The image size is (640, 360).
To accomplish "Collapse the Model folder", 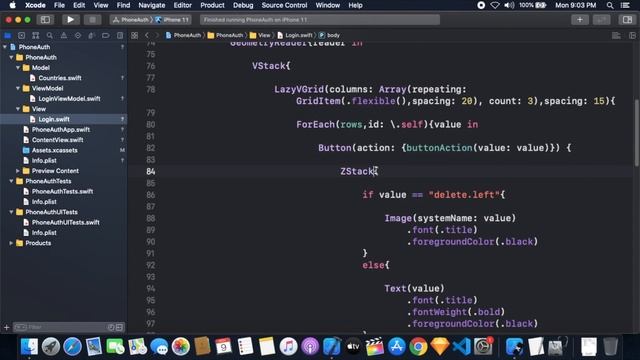I will click(x=18, y=68).
